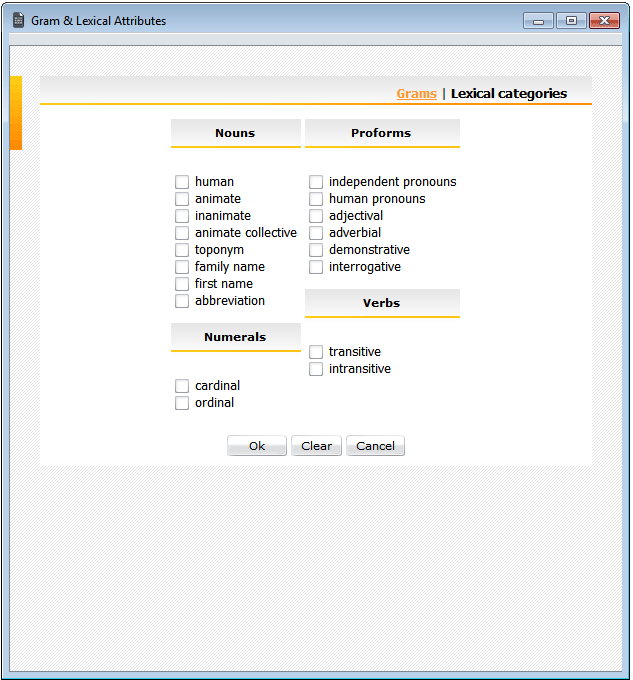Screen dimensions: 633x680
Task: Click the window's document icon in title bar
Action: point(18,20)
